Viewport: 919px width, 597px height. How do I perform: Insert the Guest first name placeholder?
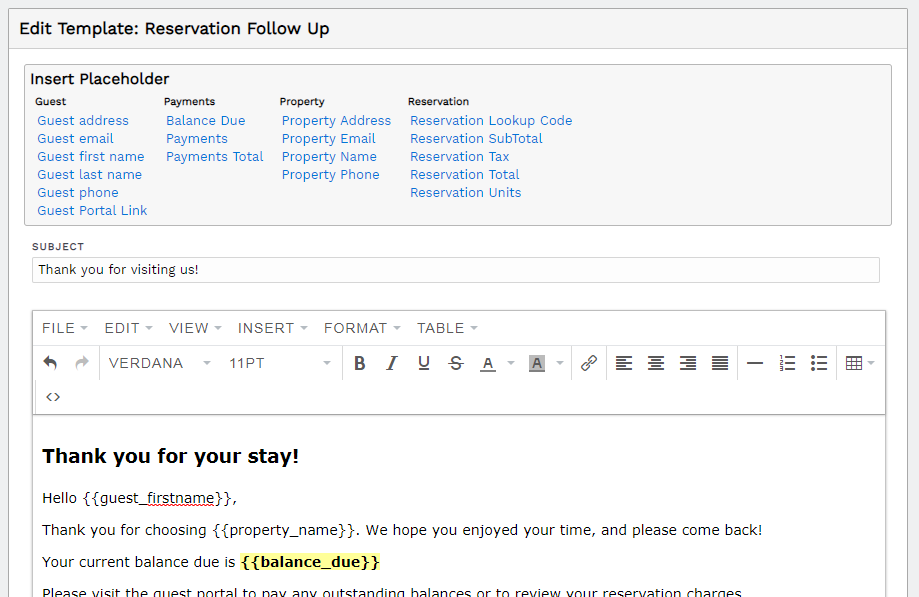[90, 156]
